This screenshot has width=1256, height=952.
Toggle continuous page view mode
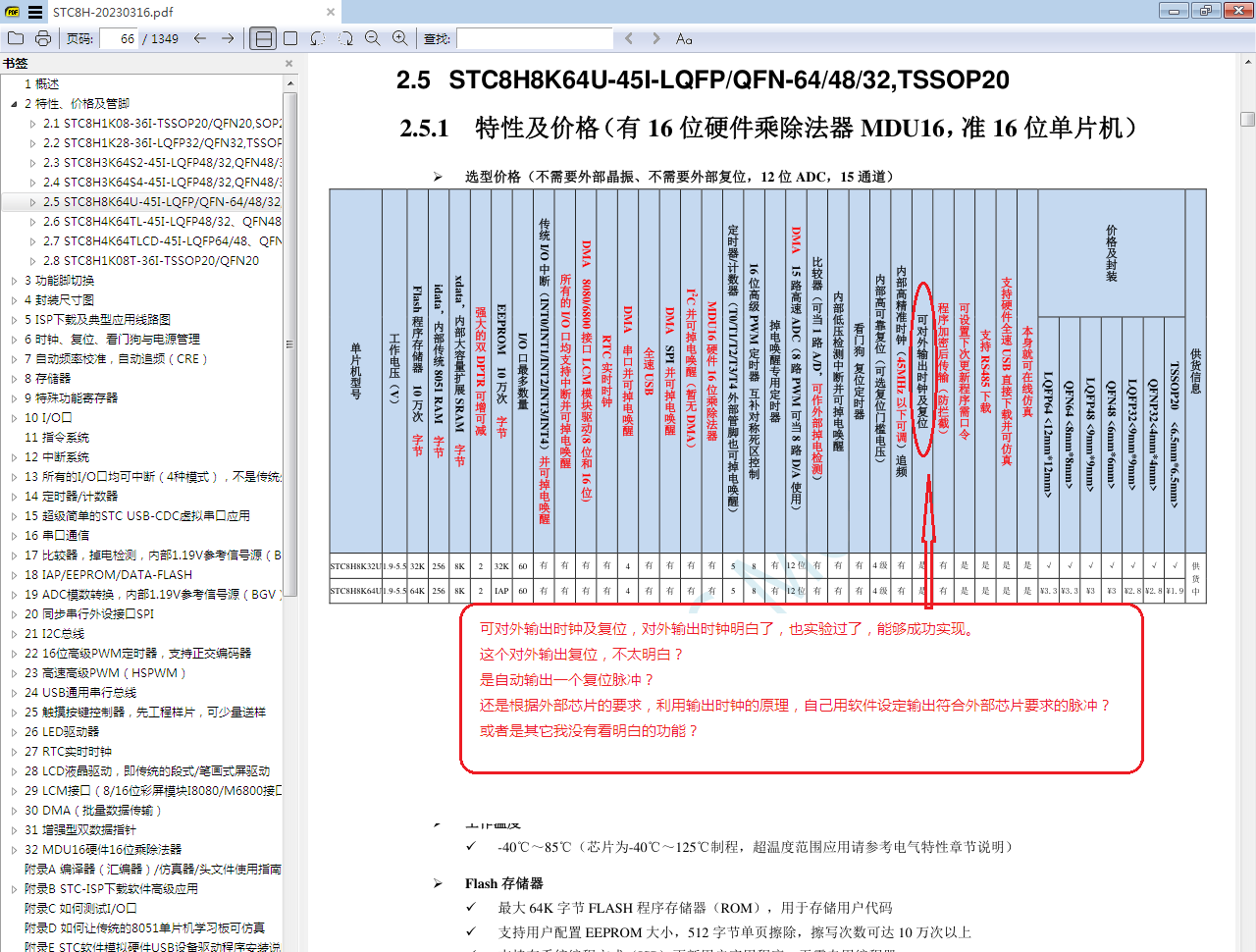[x=263, y=38]
